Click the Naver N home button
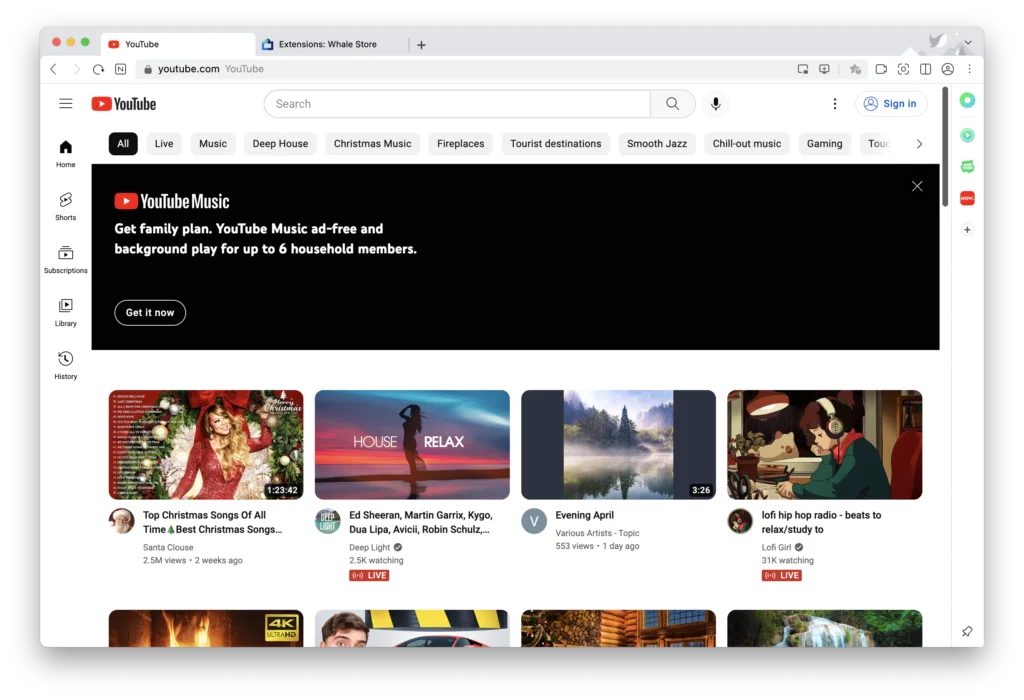1024x700 pixels. [x=121, y=69]
